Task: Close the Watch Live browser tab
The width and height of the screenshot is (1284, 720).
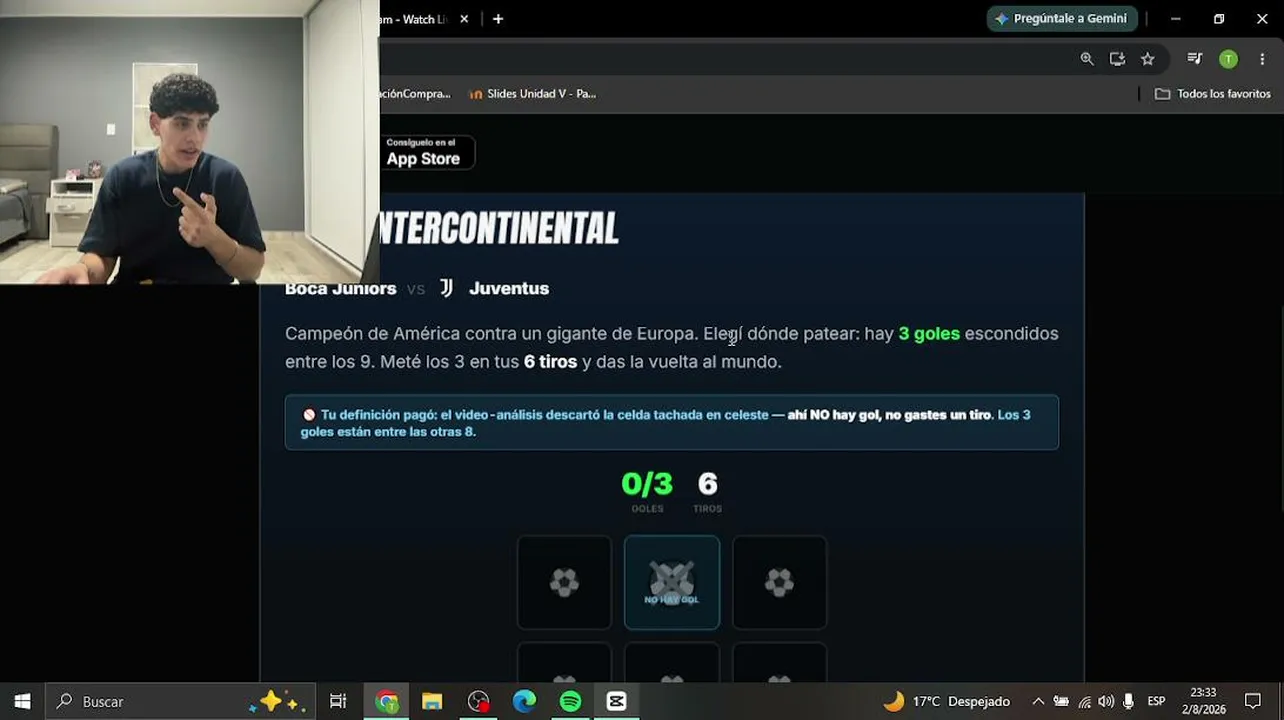Action: tap(464, 19)
